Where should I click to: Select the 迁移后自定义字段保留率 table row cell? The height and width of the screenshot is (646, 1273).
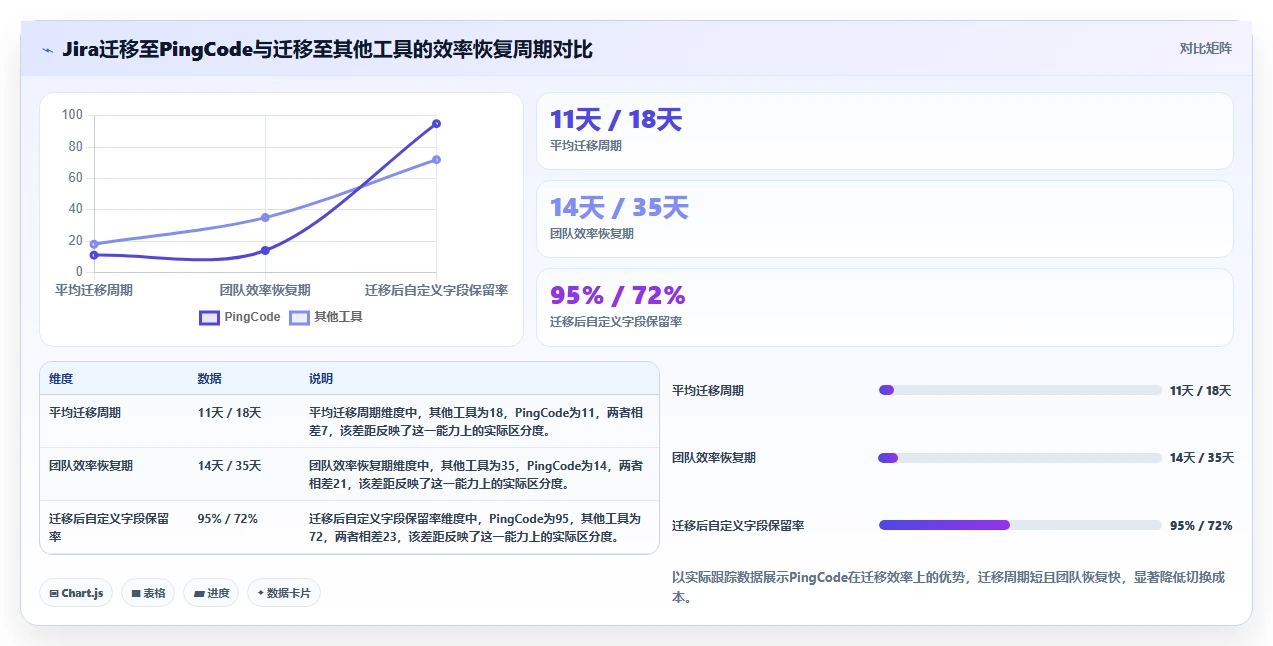pyautogui.click(x=109, y=527)
